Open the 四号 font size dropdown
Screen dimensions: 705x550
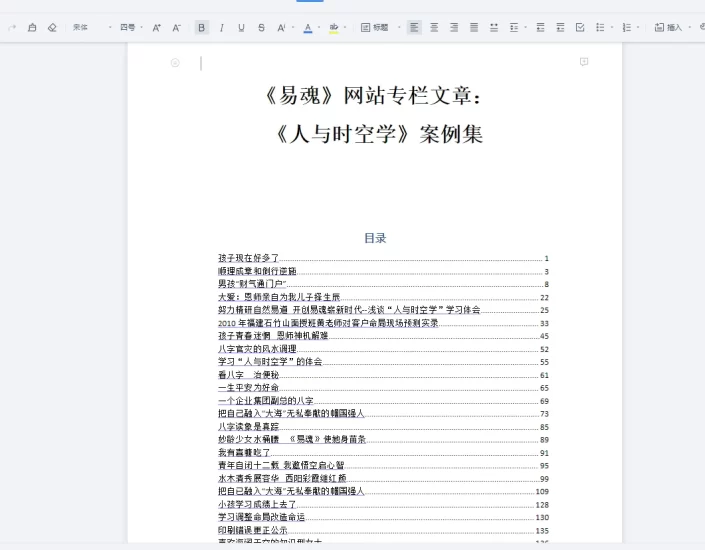[x=130, y=28]
